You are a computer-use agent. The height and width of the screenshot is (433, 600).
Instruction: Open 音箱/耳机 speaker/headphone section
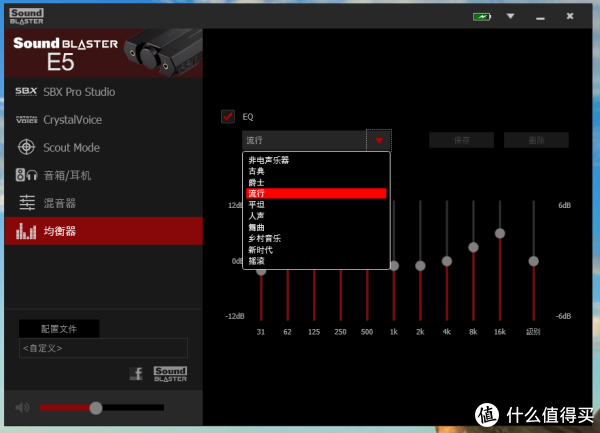click(104, 176)
